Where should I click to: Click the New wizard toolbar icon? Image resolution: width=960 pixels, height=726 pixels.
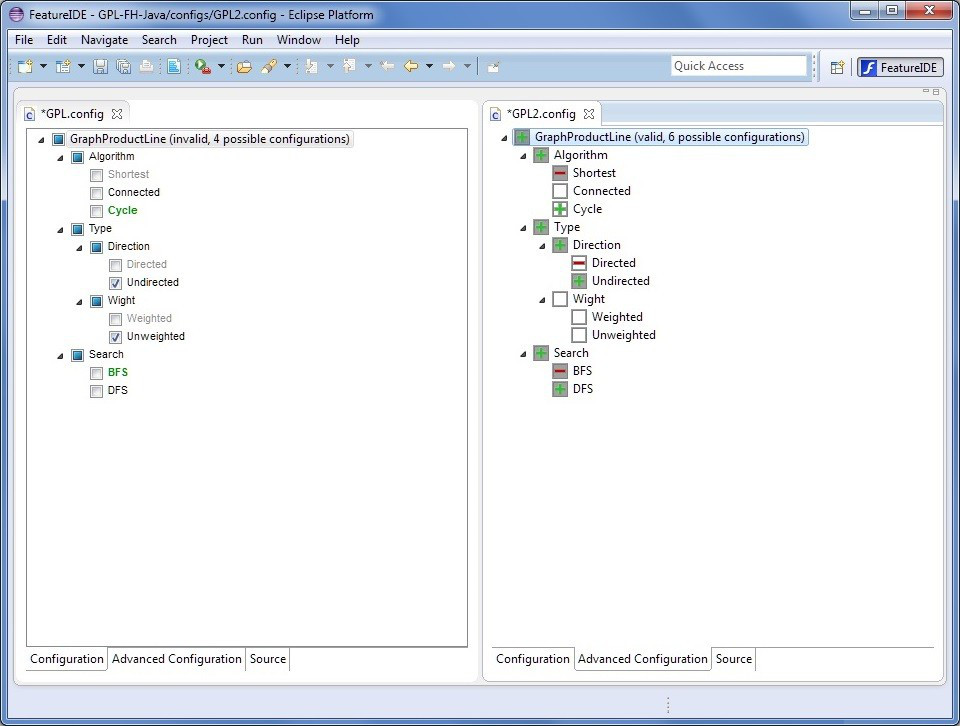pyautogui.click(x=25, y=66)
